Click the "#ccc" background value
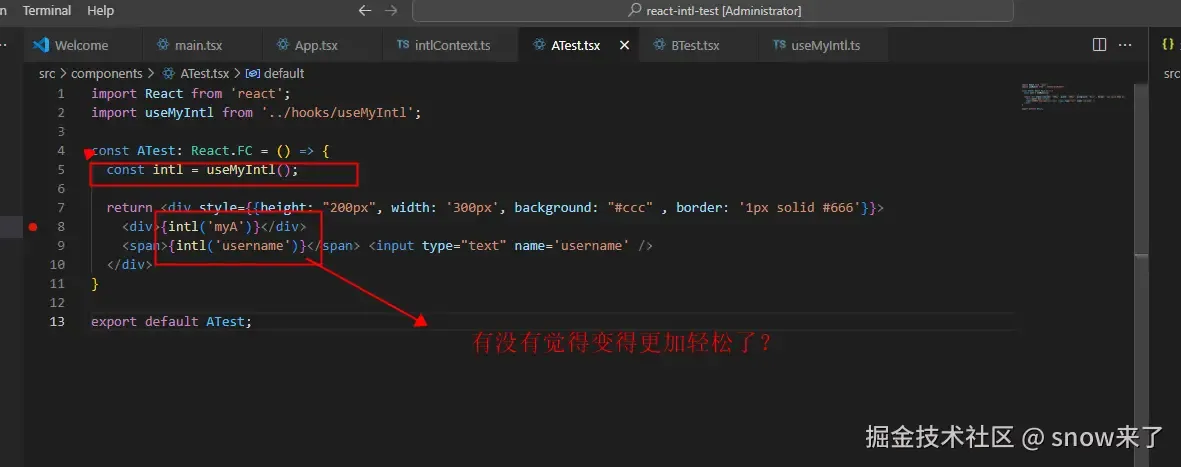The width and height of the screenshot is (1181, 467). click(x=628, y=207)
